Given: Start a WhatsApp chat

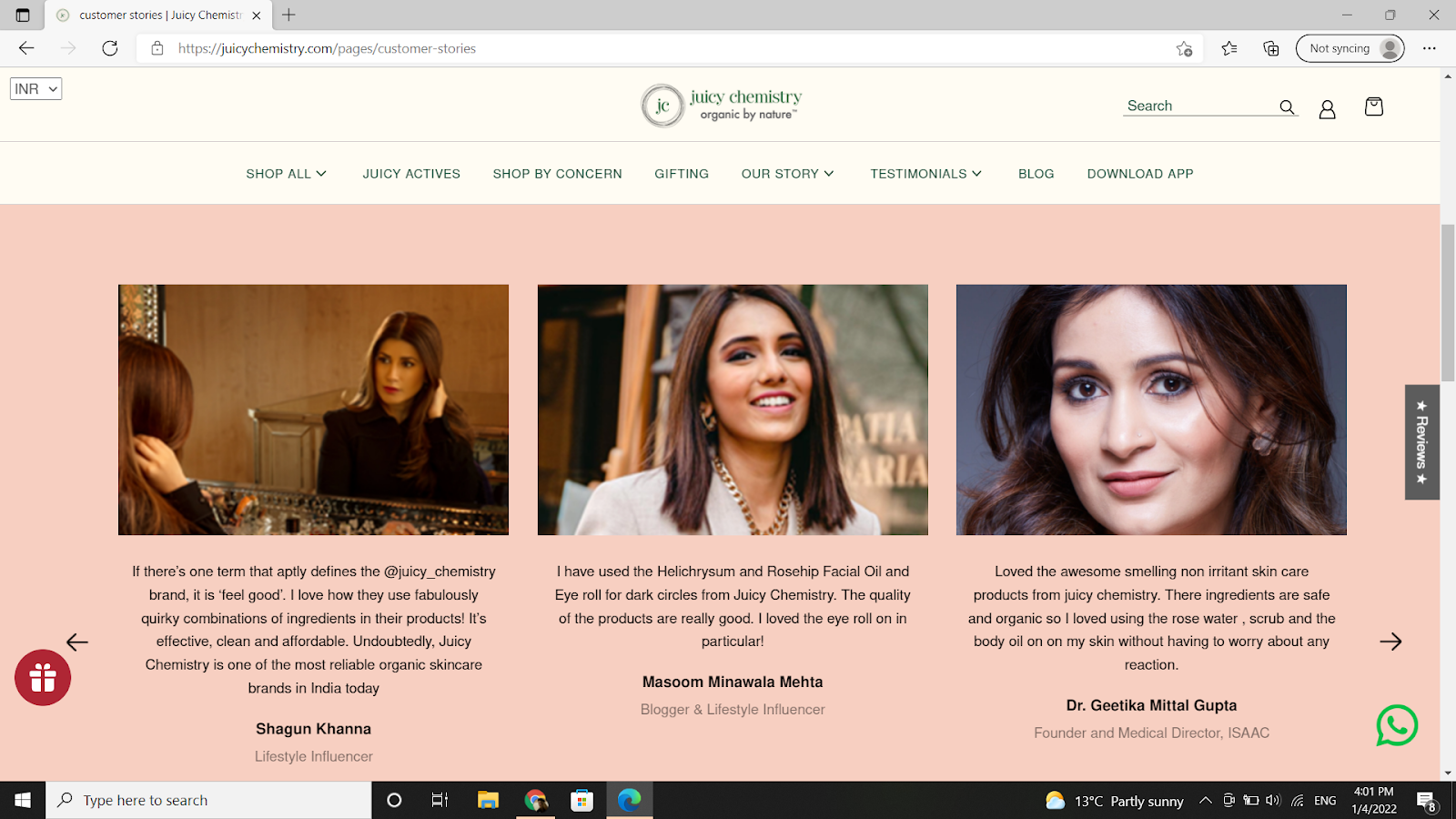Looking at the screenshot, I should click(1397, 725).
